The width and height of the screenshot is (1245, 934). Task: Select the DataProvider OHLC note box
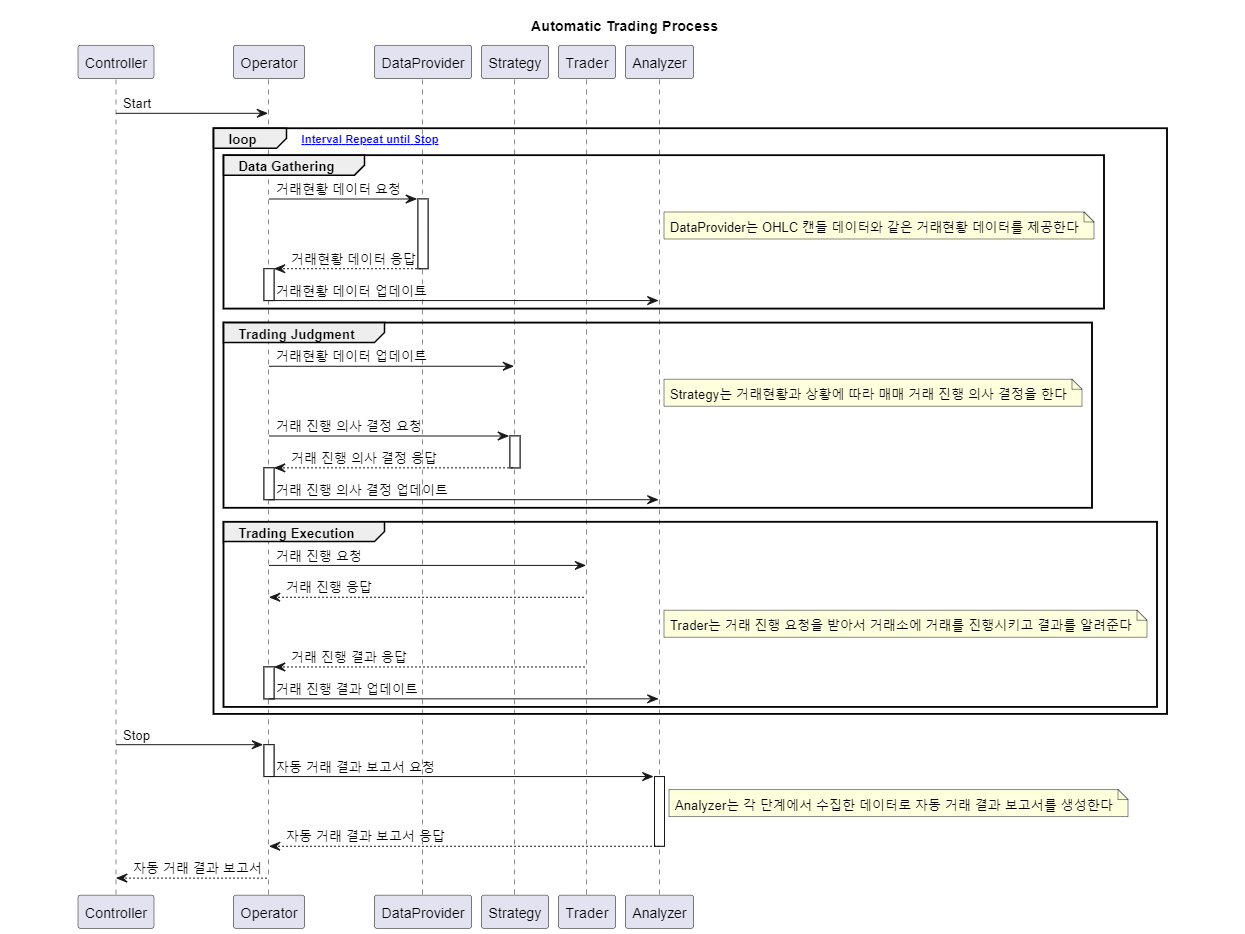(878, 226)
